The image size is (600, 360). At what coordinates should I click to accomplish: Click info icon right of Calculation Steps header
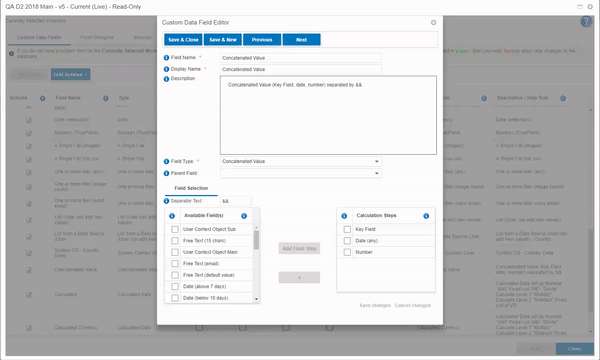426,216
